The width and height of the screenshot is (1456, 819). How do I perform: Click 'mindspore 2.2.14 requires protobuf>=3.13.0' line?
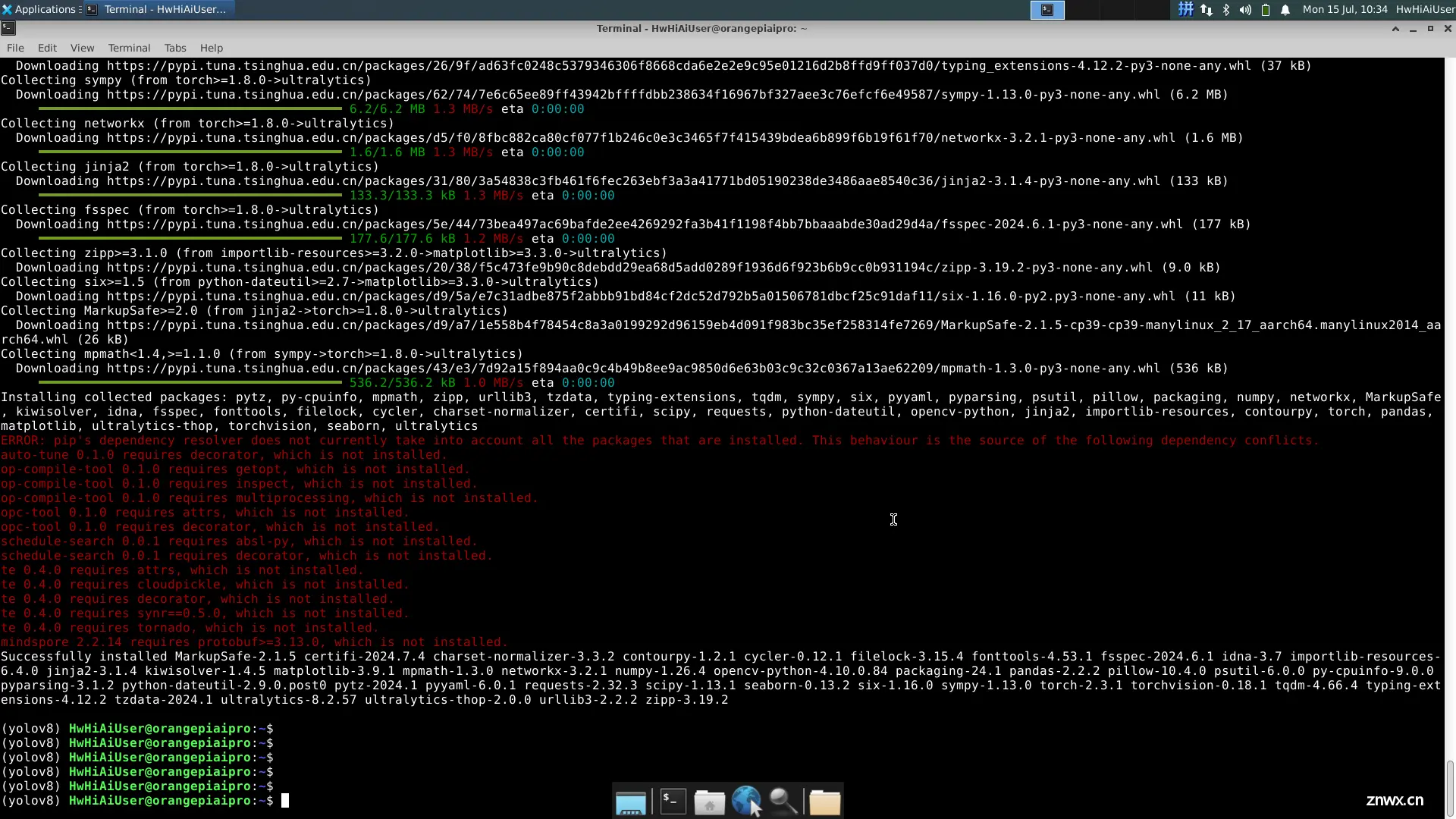click(x=254, y=642)
